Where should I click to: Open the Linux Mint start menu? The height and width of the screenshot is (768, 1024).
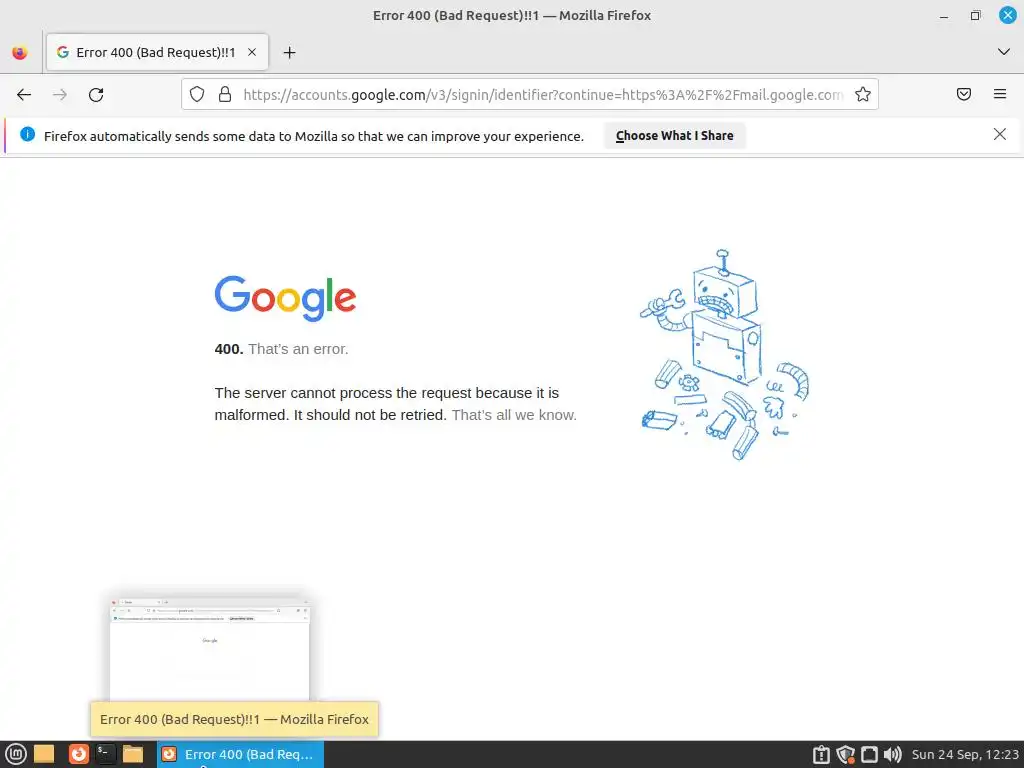[x=15, y=754]
